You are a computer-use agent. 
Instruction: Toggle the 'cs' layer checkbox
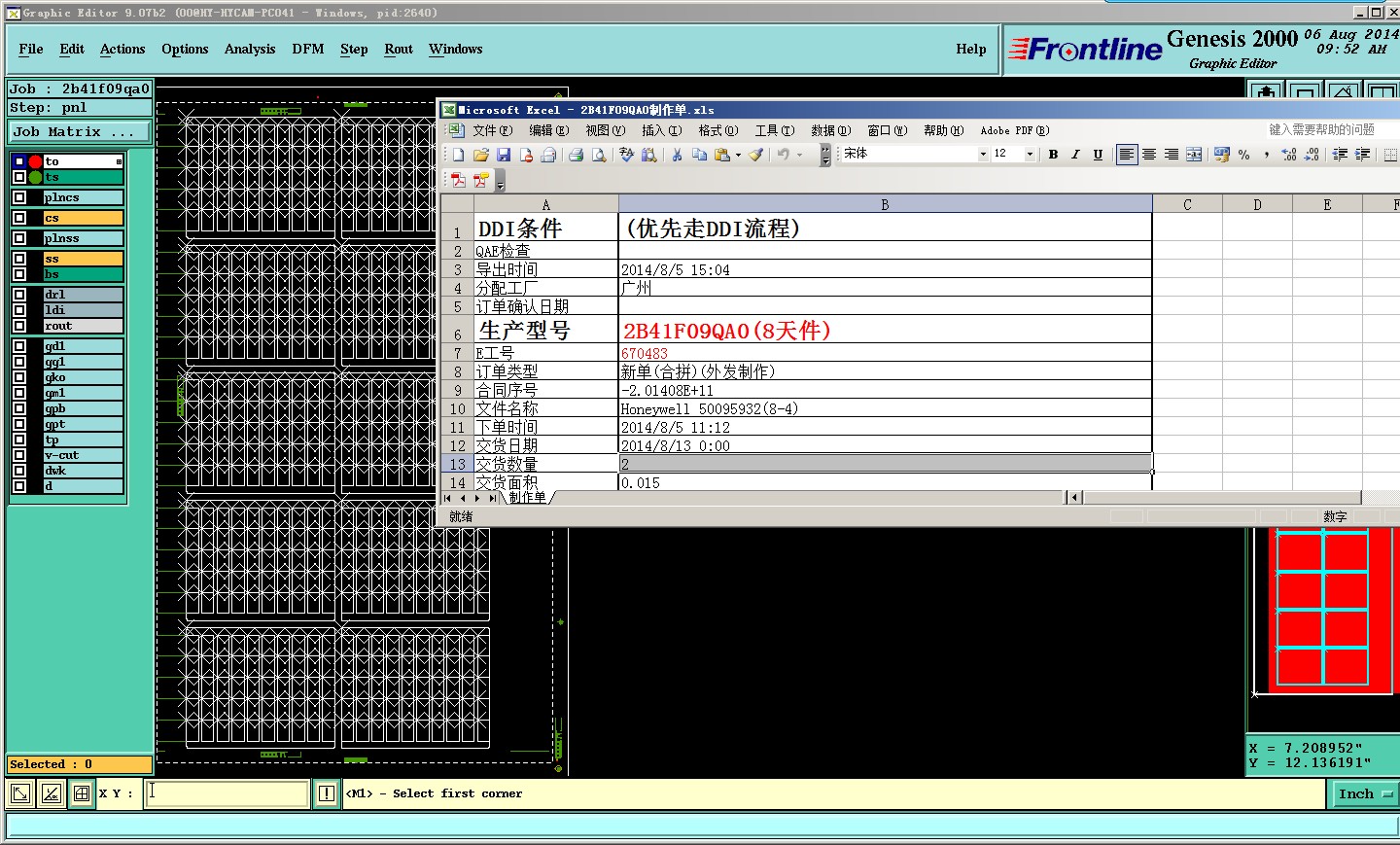(19, 218)
